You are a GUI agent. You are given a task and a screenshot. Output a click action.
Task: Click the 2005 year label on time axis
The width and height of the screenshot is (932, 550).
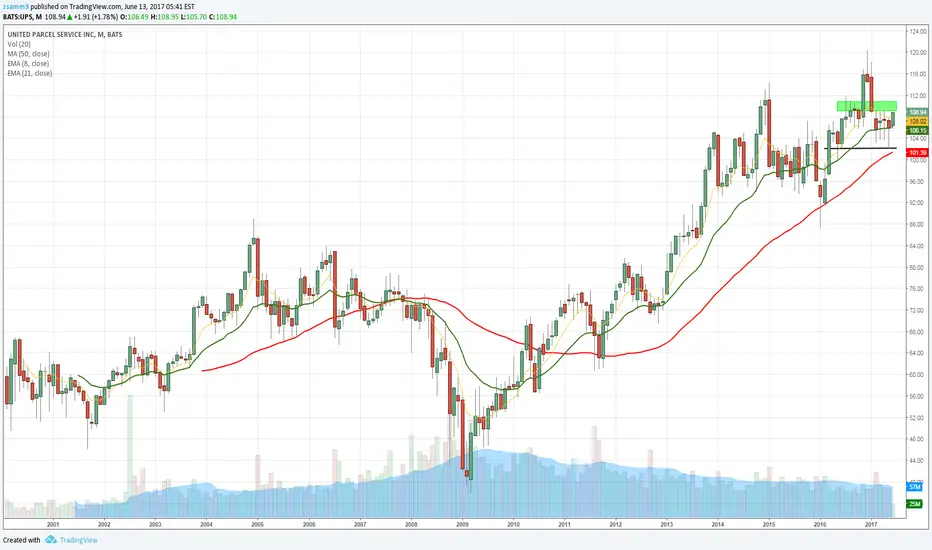click(x=257, y=524)
